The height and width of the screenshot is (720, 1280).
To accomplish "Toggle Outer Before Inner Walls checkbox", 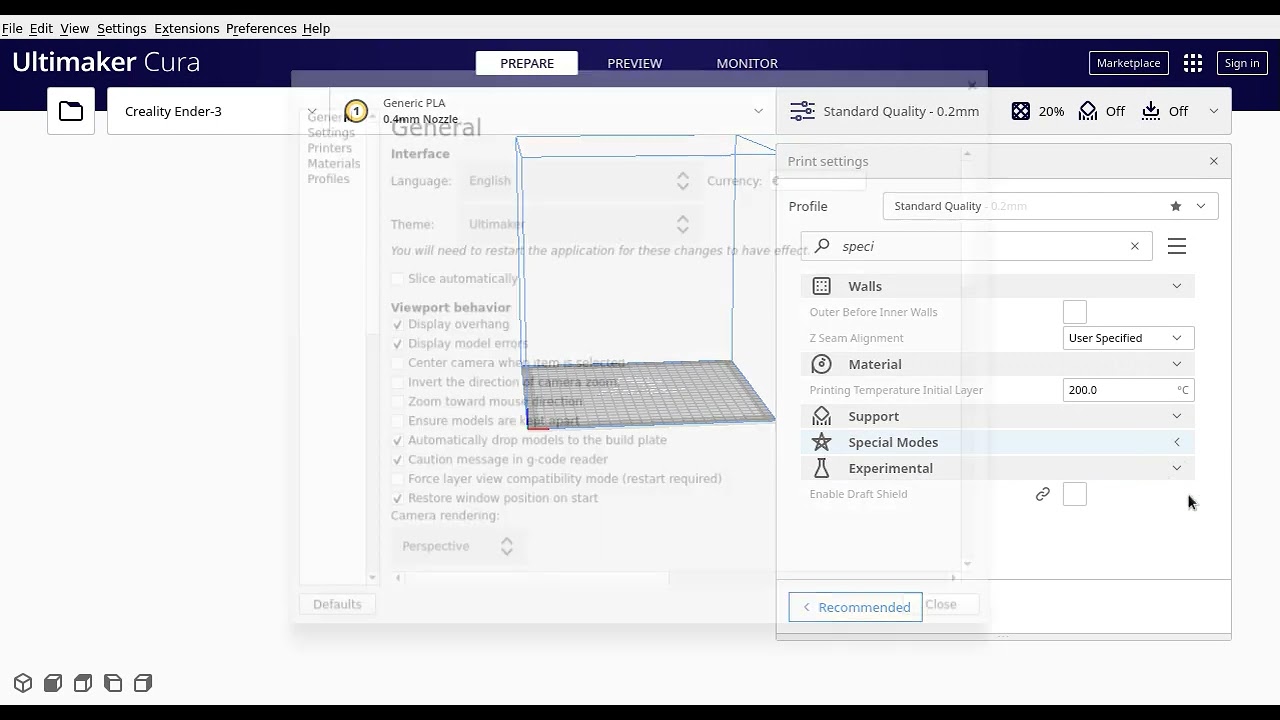I will coord(1075,312).
